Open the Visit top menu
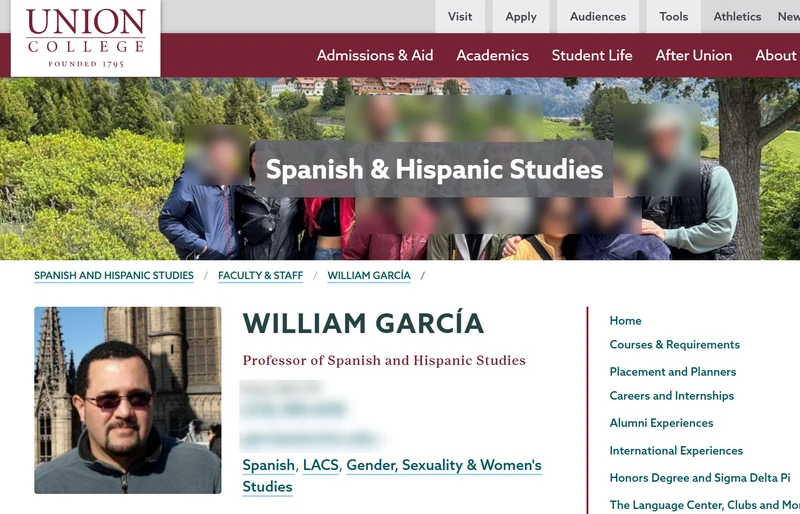The height and width of the screenshot is (514, 800). click(460, 16)
